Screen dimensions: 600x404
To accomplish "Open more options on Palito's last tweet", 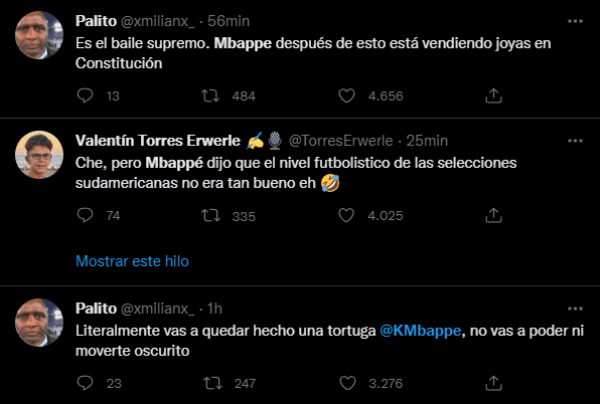I will coord(575,307).
